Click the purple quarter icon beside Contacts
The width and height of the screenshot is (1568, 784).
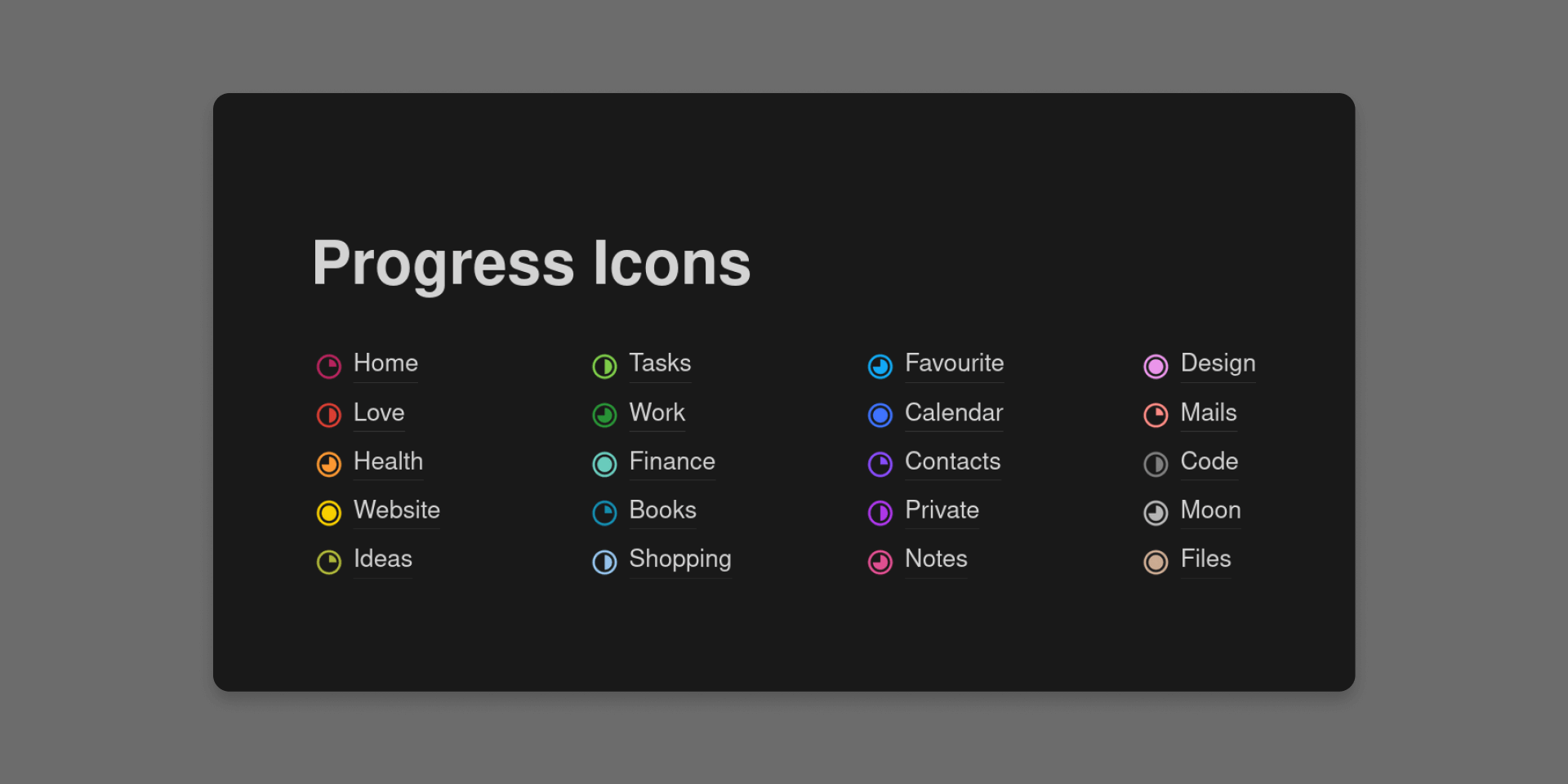pyautogui.click(x=880, y=464)
